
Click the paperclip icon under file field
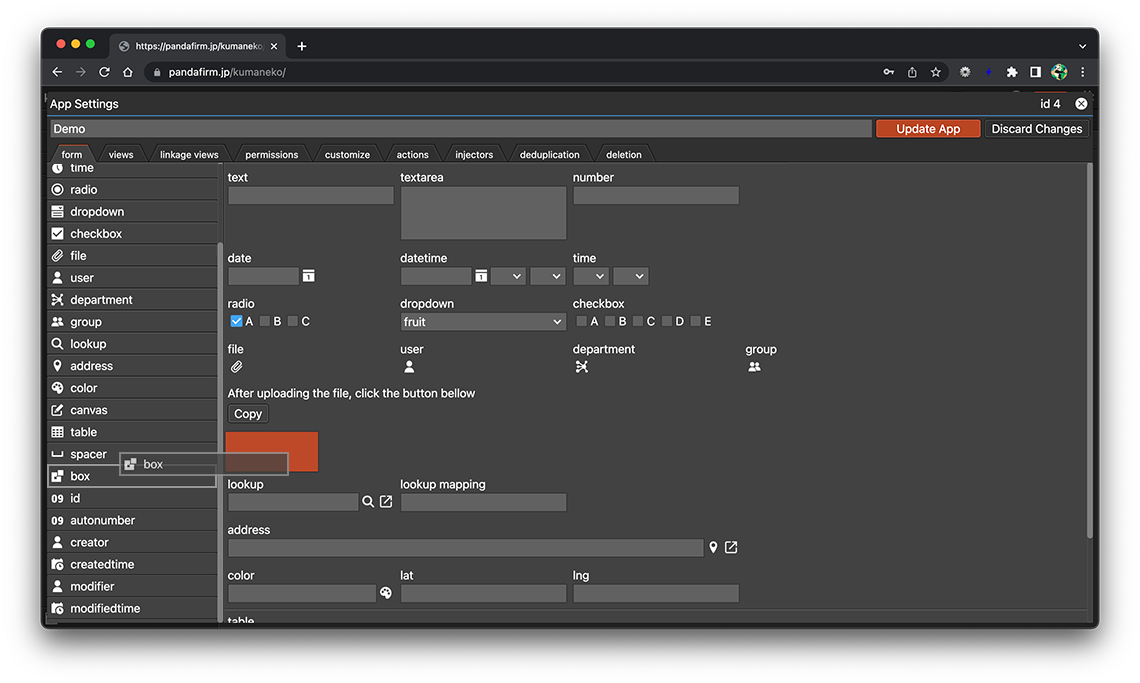(237, 367)
